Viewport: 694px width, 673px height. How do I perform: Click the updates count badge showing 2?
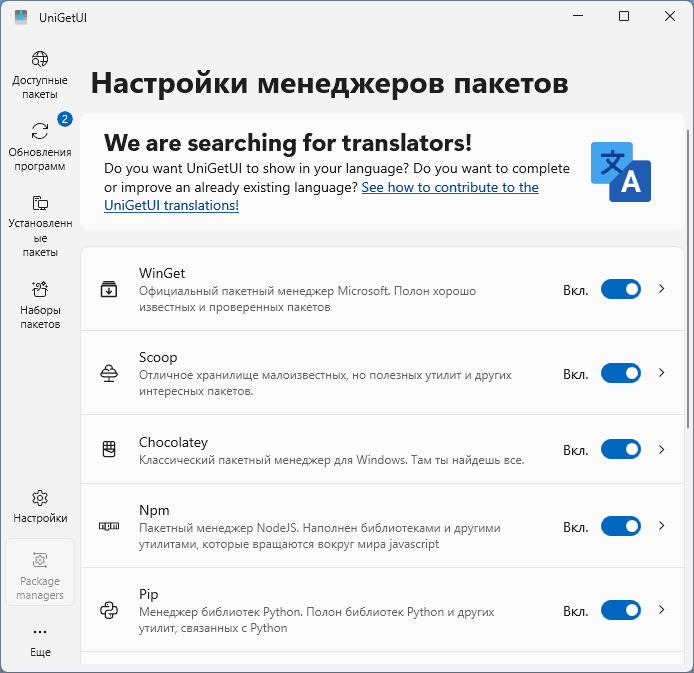click(65, 119)
